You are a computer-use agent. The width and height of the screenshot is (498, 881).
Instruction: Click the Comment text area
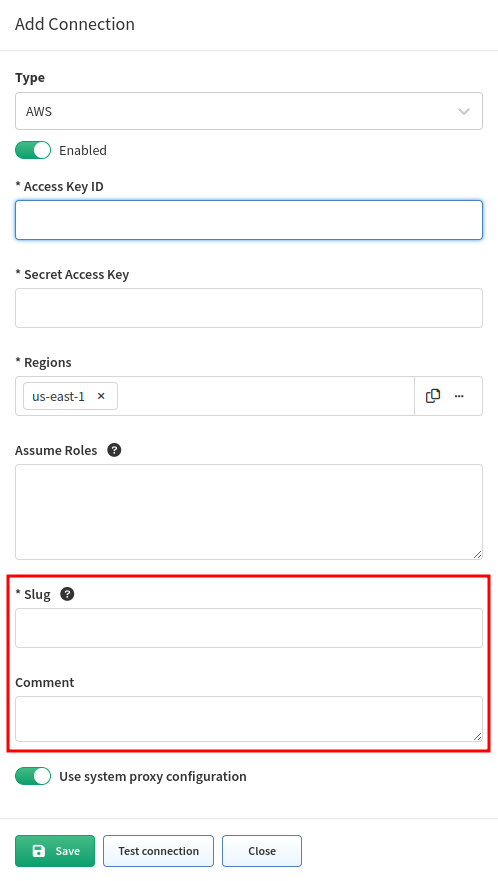(x=249, y=719)
